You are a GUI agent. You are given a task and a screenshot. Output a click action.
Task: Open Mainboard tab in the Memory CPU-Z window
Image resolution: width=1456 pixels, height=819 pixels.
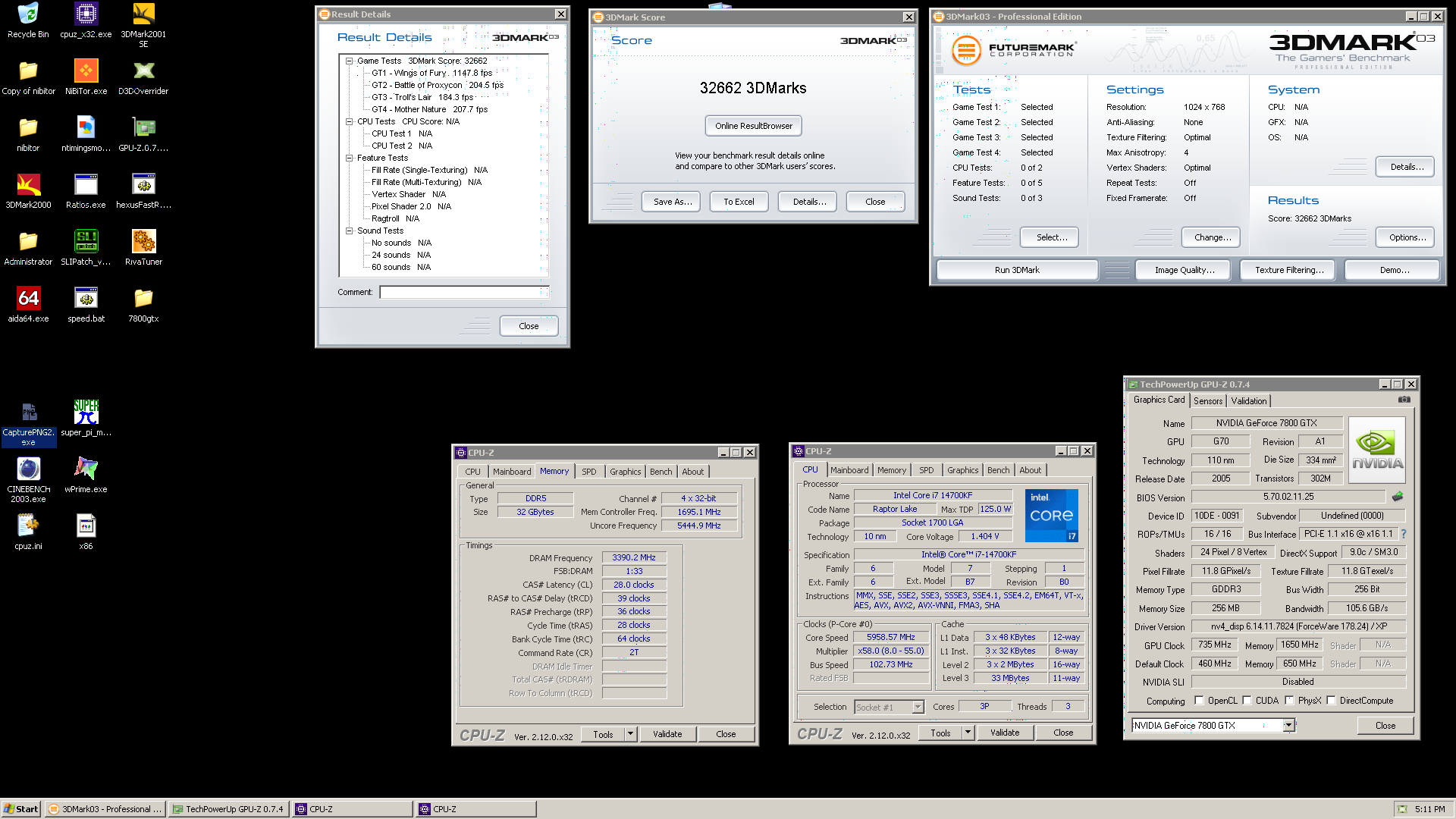click(512, 472)
